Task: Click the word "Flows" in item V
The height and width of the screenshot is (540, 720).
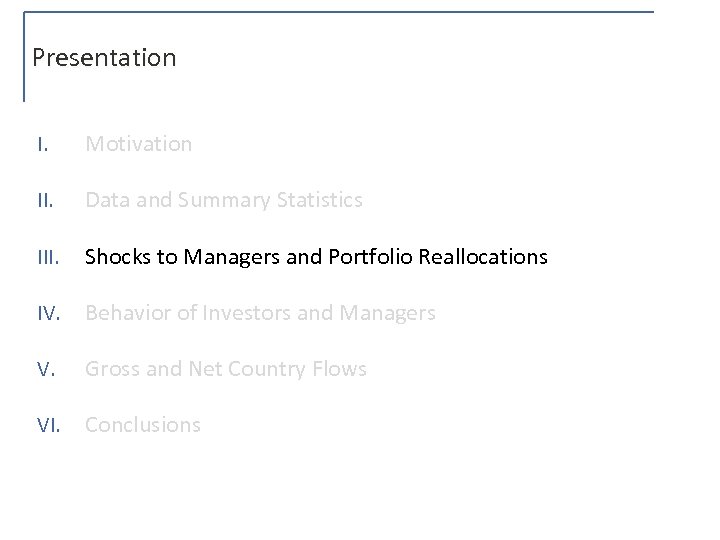Action: click(342, 369)
